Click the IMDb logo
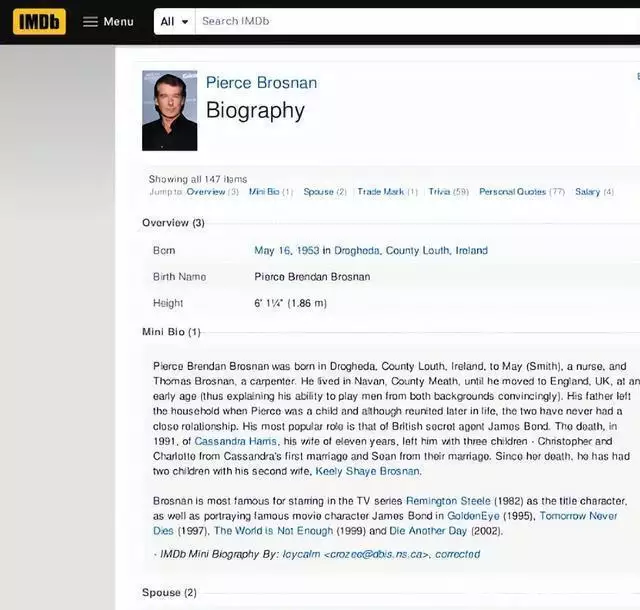Screen dimensions: 640x610 (39, 21)
